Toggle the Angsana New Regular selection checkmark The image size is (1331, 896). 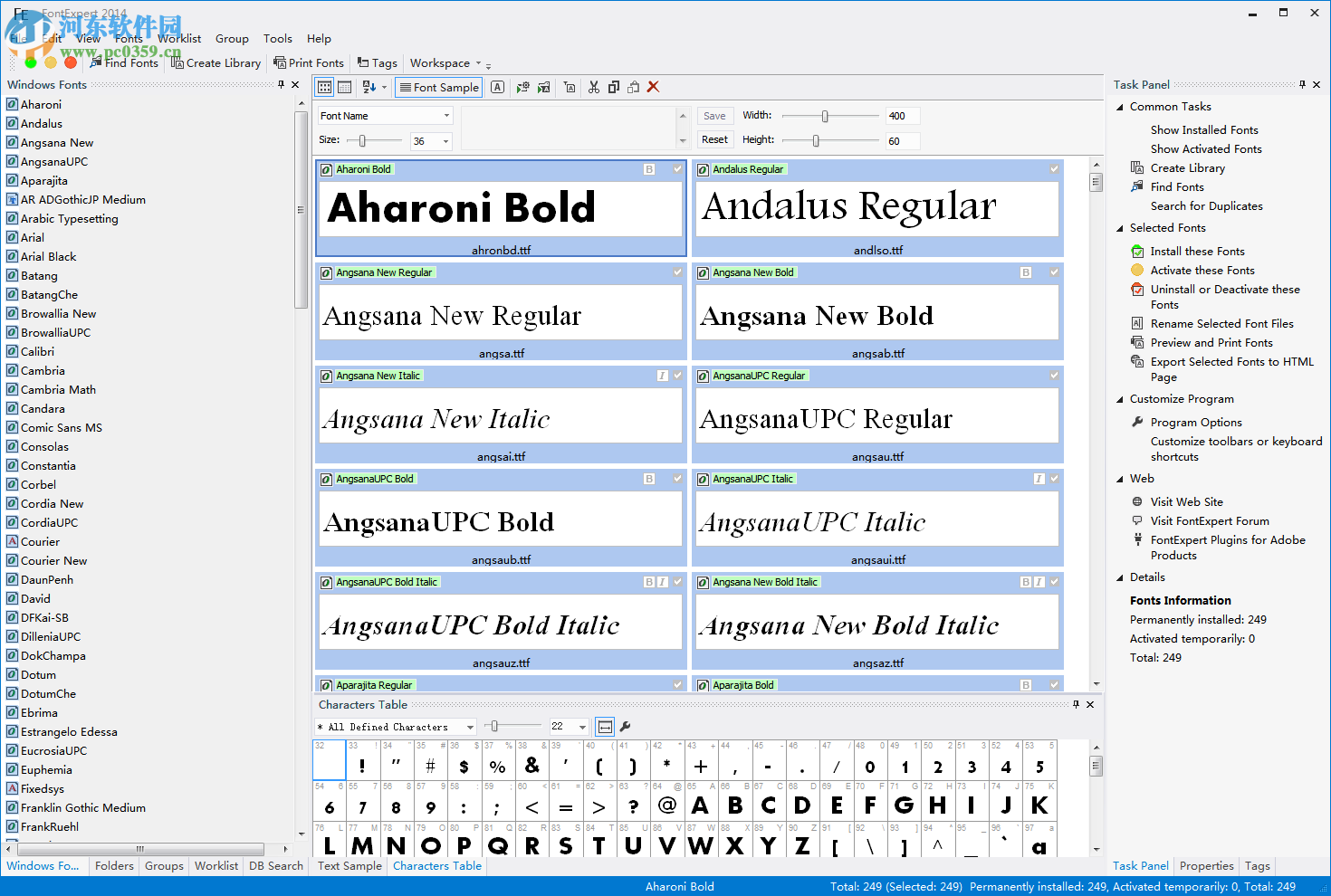677,272
